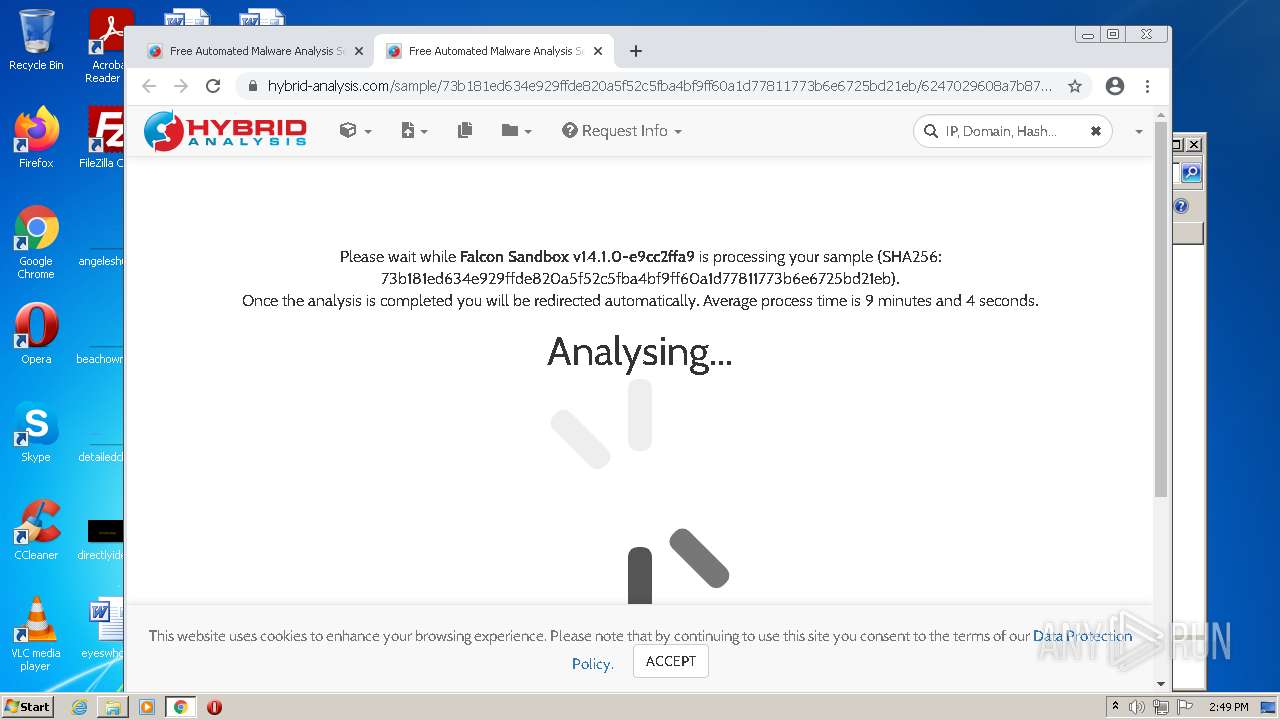Focus the IP, Domain, Hash search field
The height and width of the screenshot is (720, 1280).
(1012, 131)
